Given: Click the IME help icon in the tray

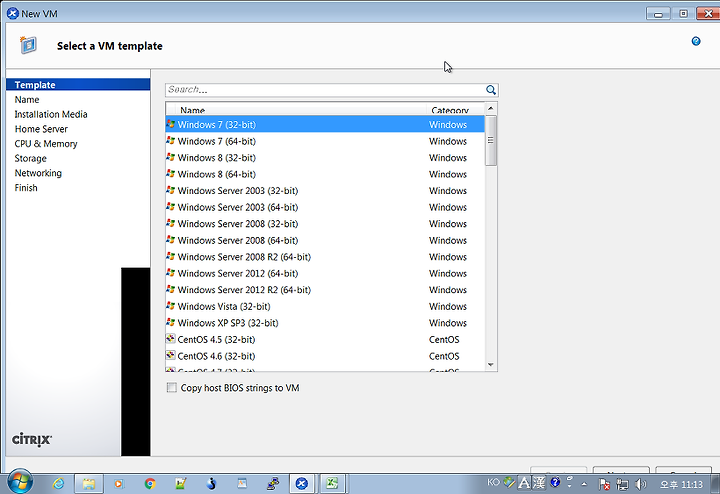Looking at the screenshot, I should pyautogui.click(x=555, y=482).
